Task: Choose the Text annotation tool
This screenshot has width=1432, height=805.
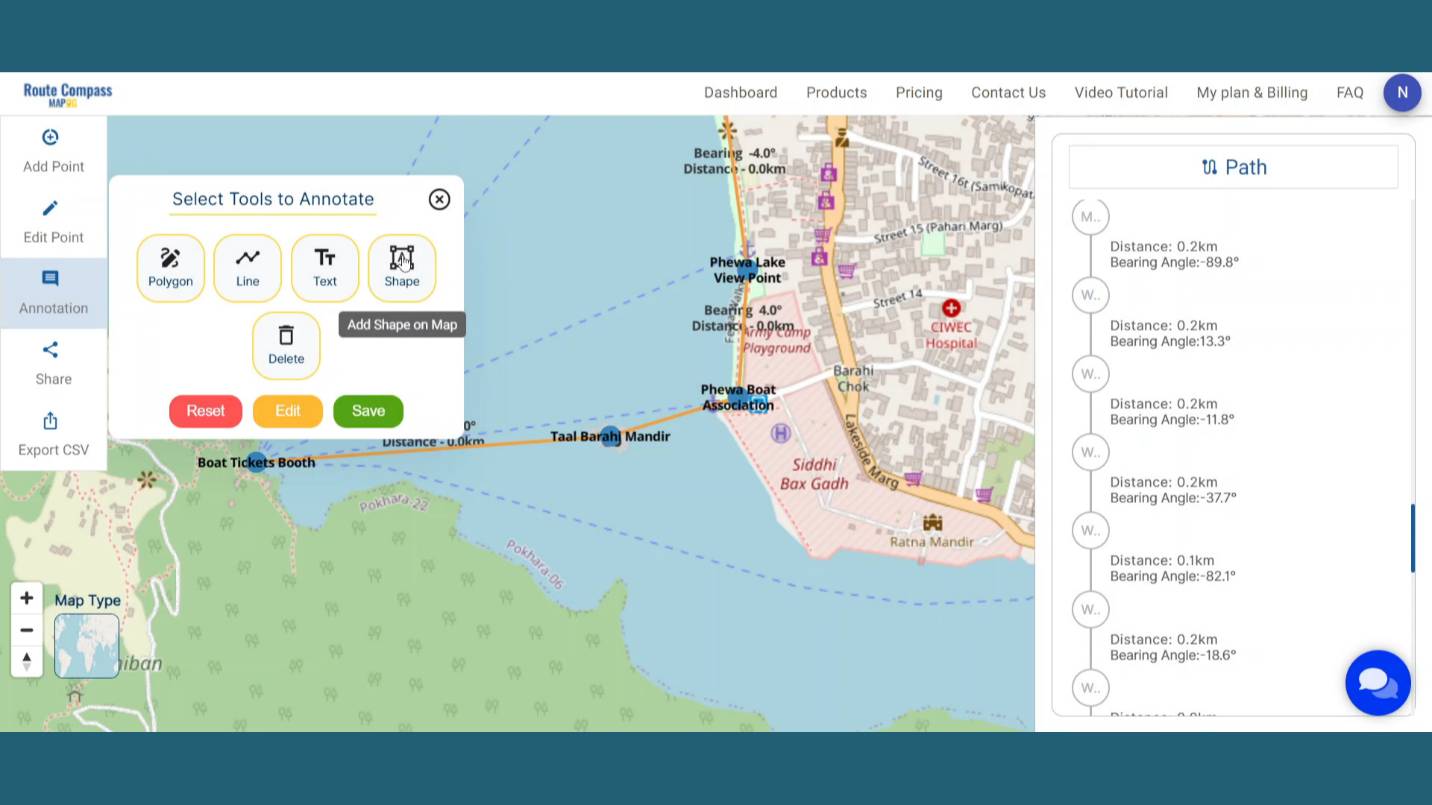Action: tap(325, 268)
